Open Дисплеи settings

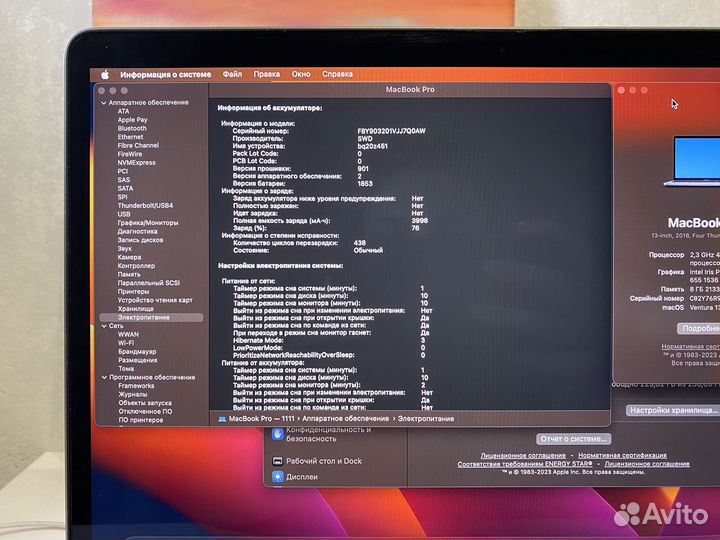[295, 477]
